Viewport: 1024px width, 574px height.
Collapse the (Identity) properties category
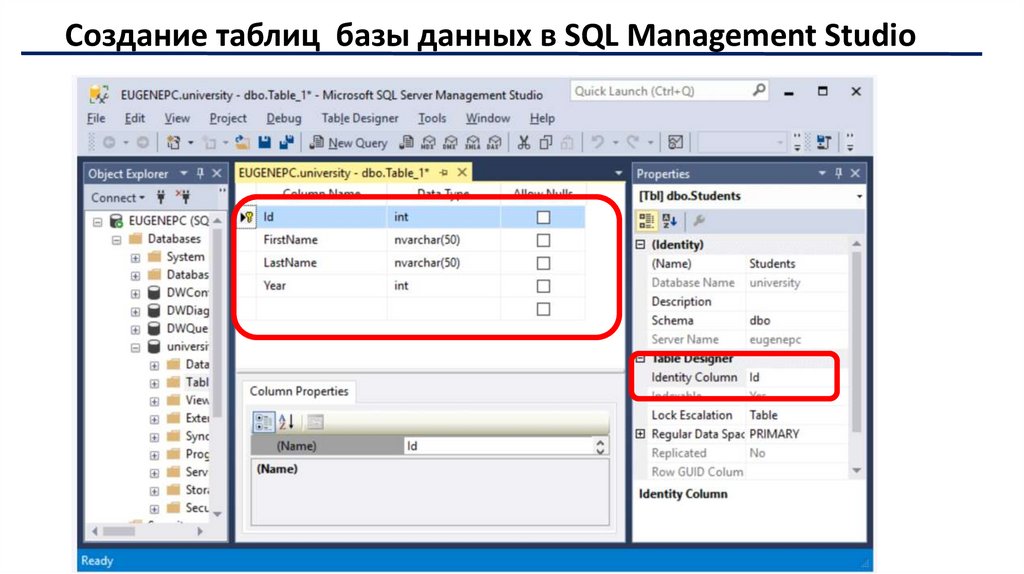tap(641, 244)
